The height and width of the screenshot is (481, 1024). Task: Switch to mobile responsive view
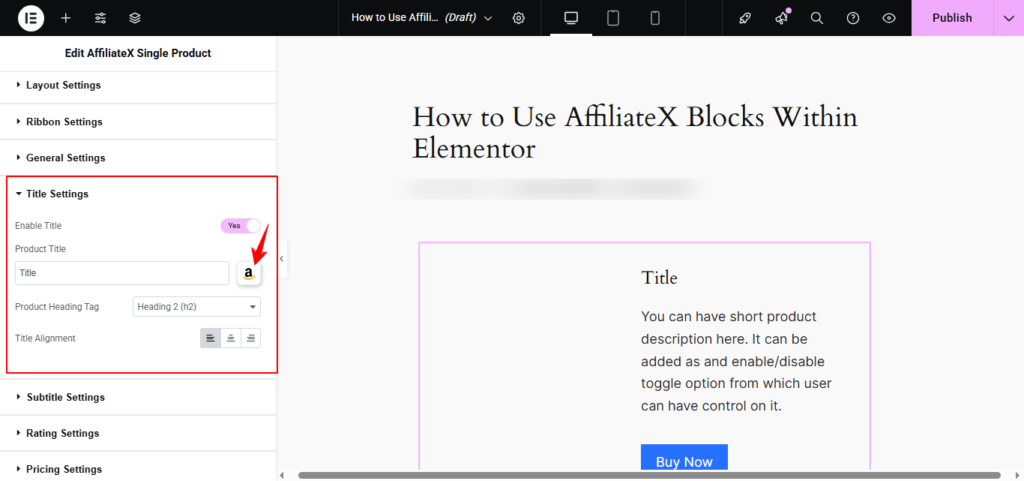pyautogui.click(x=655, y=18)
